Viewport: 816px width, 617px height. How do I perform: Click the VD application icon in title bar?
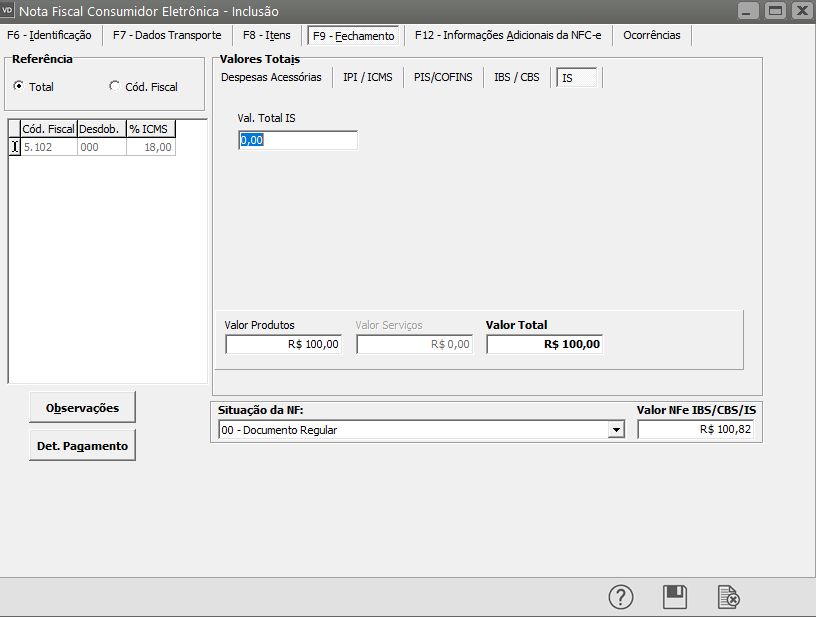click(9, 11)
